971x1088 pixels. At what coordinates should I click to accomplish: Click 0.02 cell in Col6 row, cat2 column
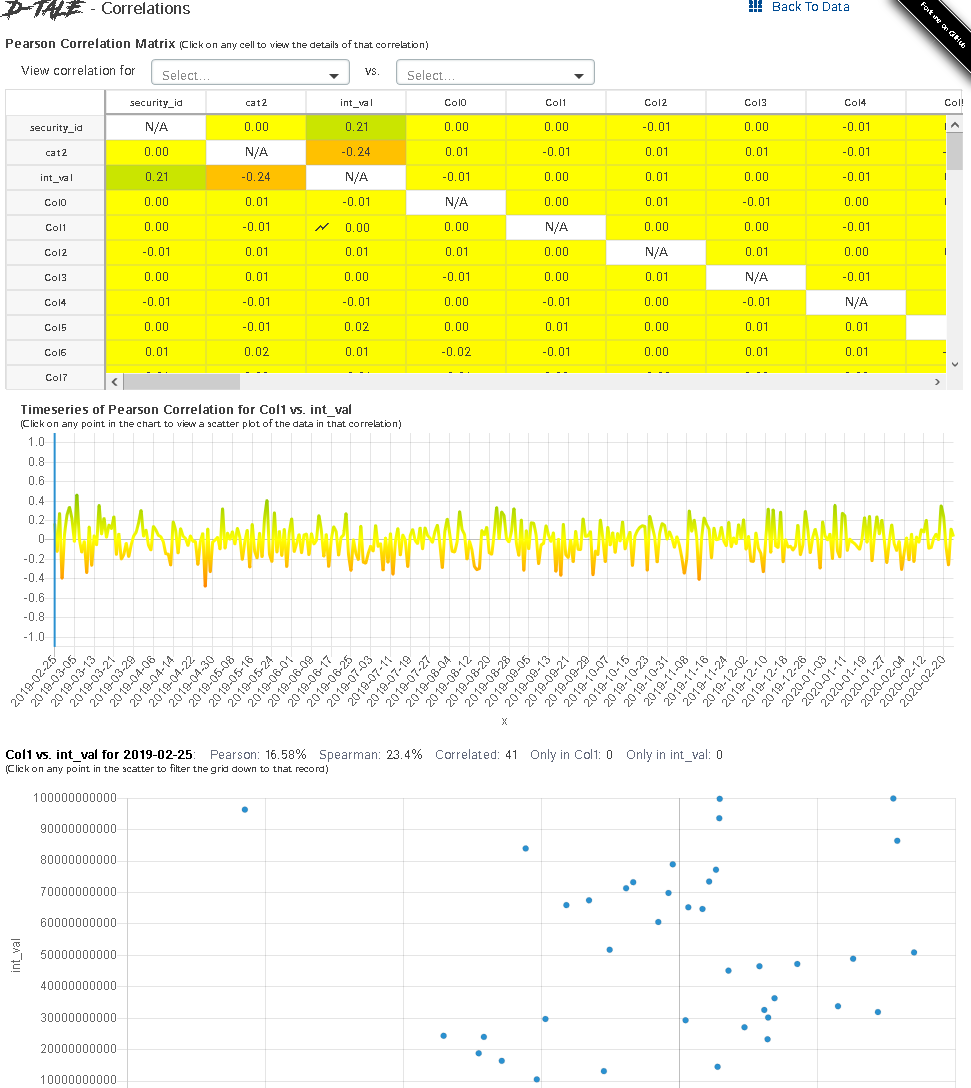[256, 352]
